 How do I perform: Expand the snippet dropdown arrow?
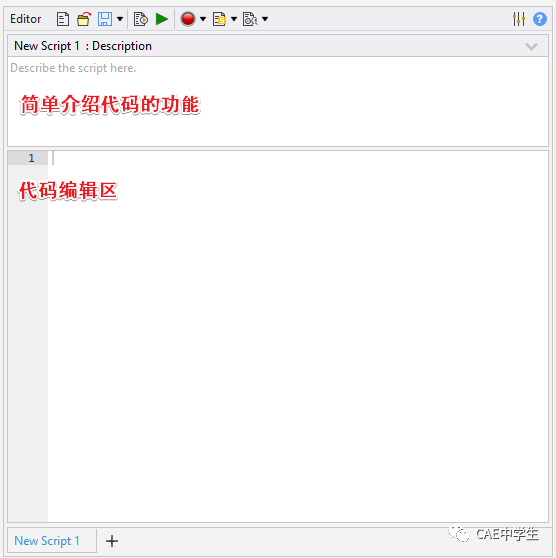234,19
